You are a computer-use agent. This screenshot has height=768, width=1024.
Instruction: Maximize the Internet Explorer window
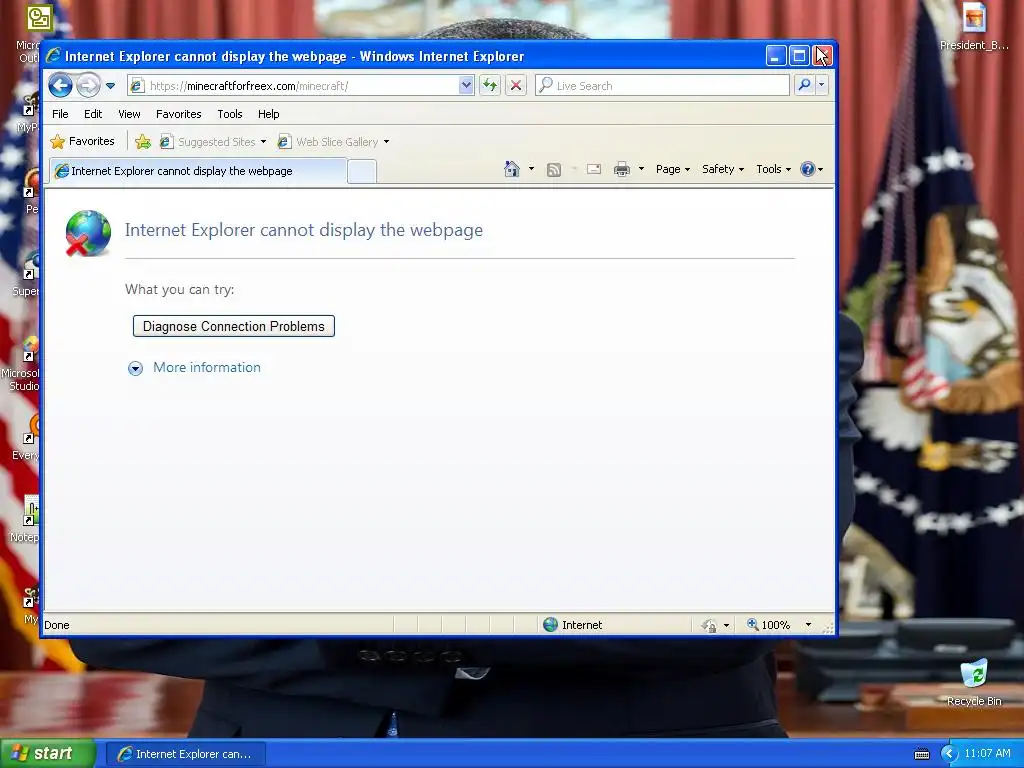point(799,56)
